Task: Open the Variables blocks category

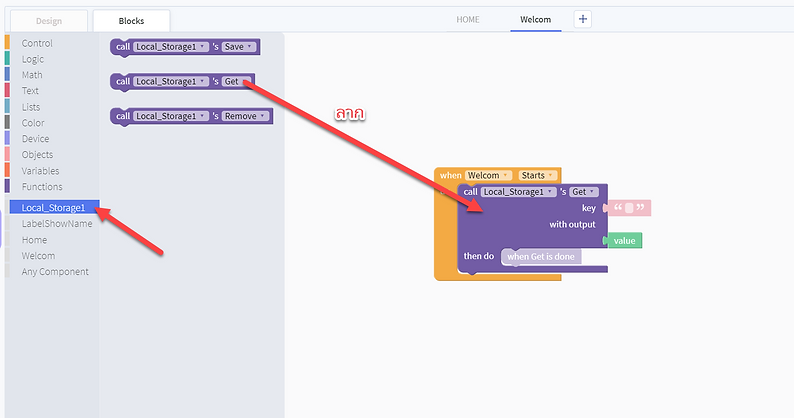Action: (x=41, y=171)
